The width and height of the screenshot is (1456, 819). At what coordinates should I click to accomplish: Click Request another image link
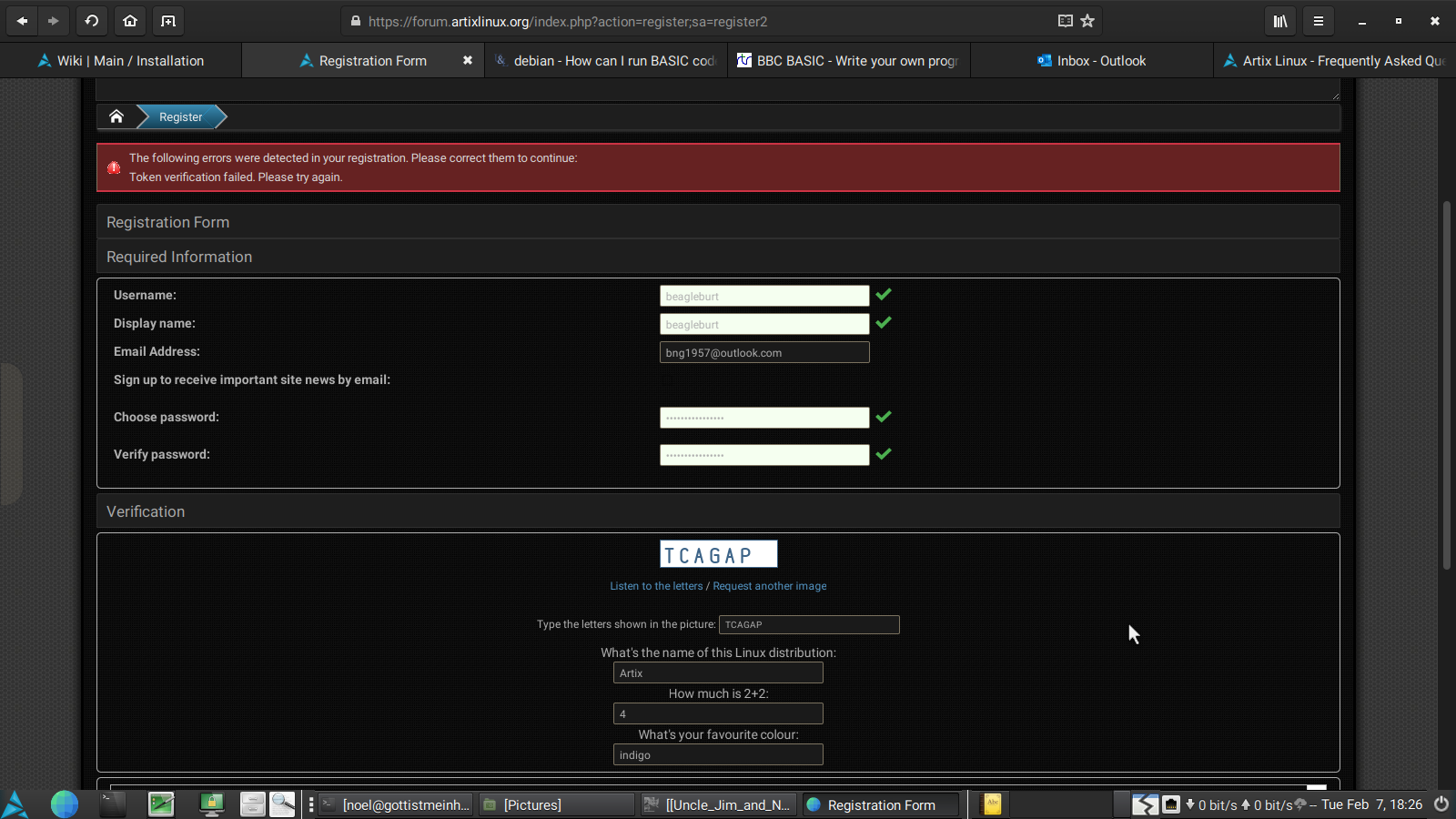770,586
